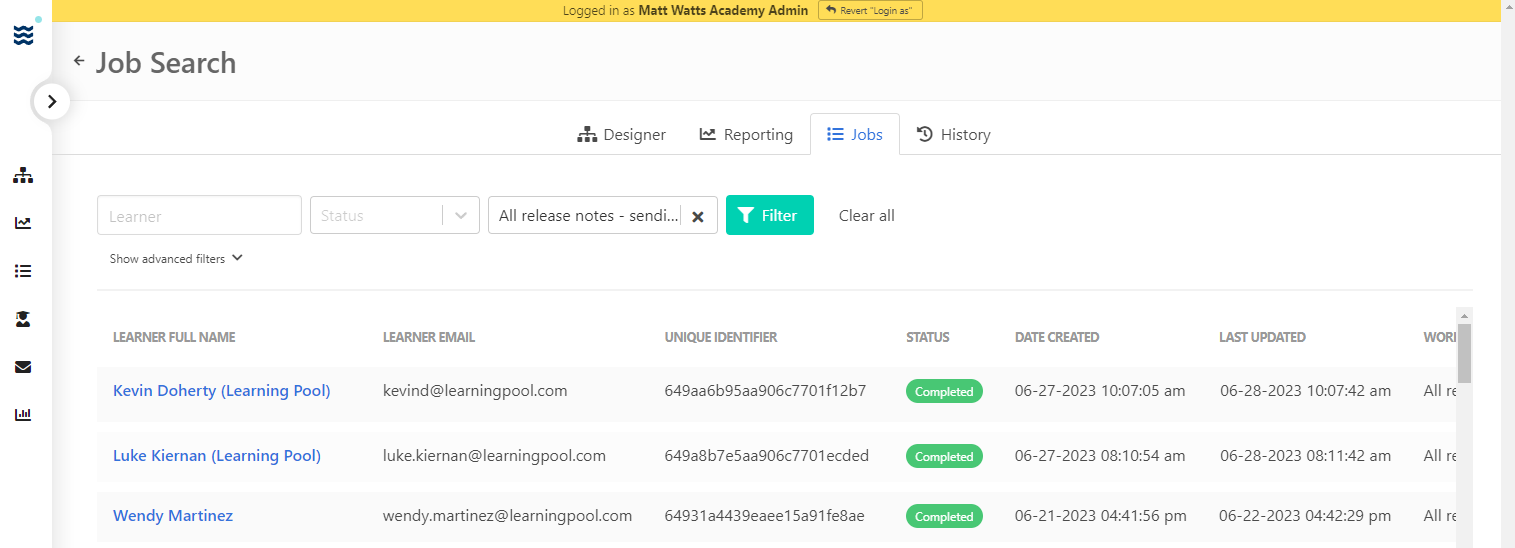Click the Unique Identifier column header
The height and width of the screenshot is (548, 1515).
click(721, 337)
